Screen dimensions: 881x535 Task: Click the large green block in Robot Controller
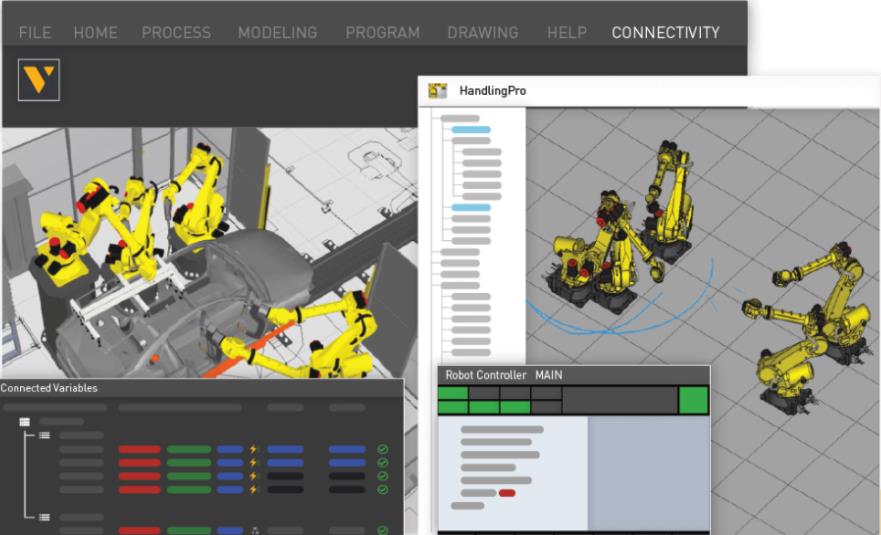(x=693, y=400)
